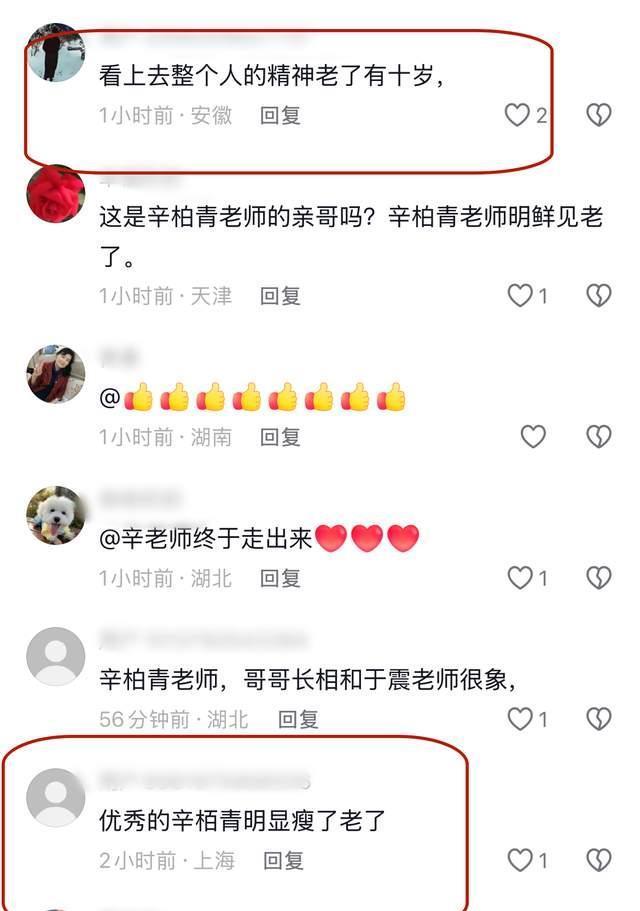The height and width of the screenshot is (911, 640).
Task: Like the Tianjin comment about 辛柏青老师
Action: click(x=520, y=296)
